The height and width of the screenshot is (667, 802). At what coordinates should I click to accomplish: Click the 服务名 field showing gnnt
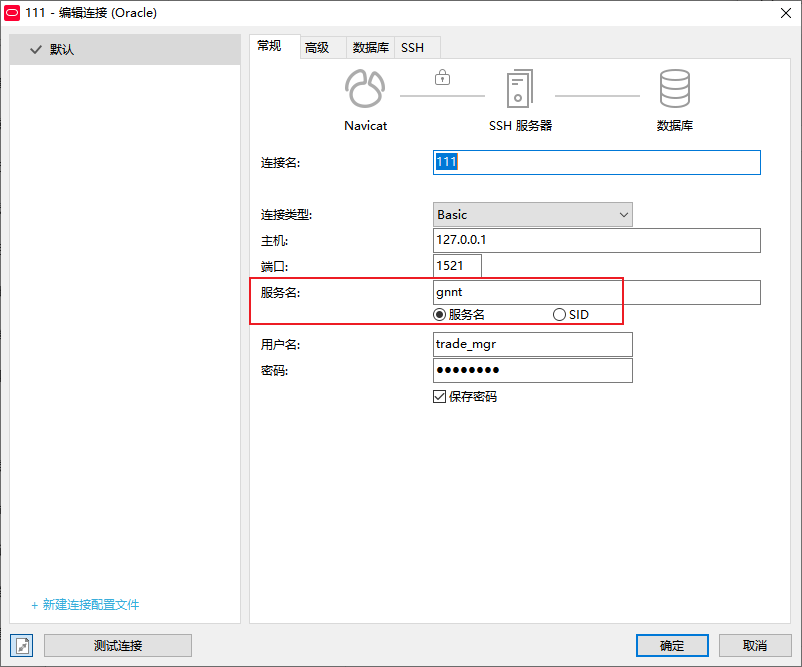(x=596, y=292)
